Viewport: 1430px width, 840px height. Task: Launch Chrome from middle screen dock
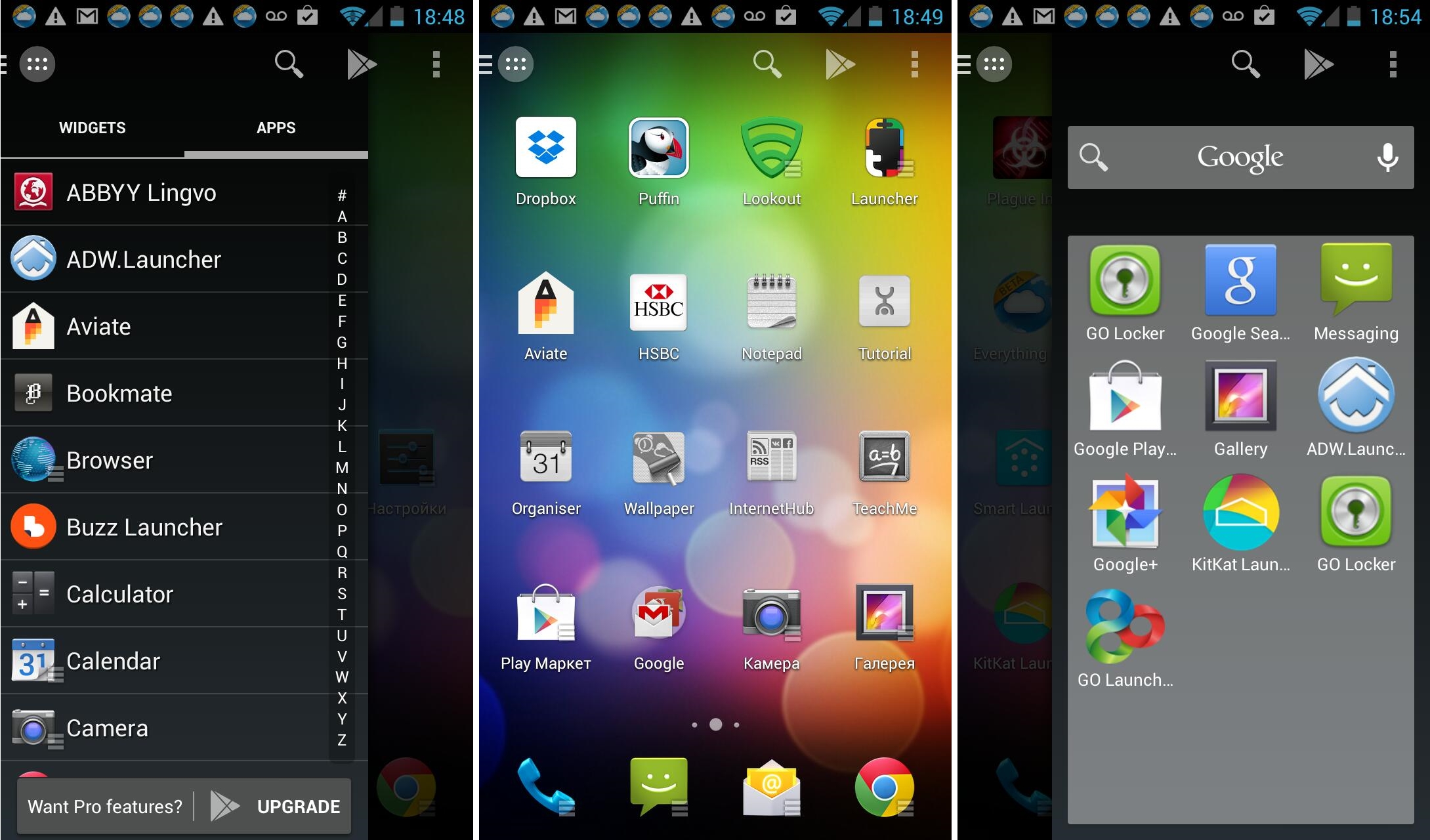coord(885,787)
